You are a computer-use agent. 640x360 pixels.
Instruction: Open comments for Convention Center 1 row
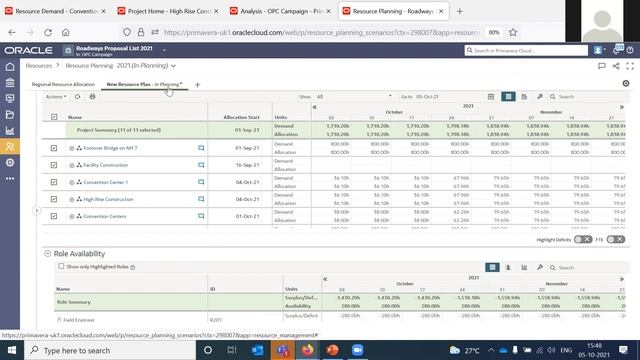pyautogui.click(x=201, y=182)
